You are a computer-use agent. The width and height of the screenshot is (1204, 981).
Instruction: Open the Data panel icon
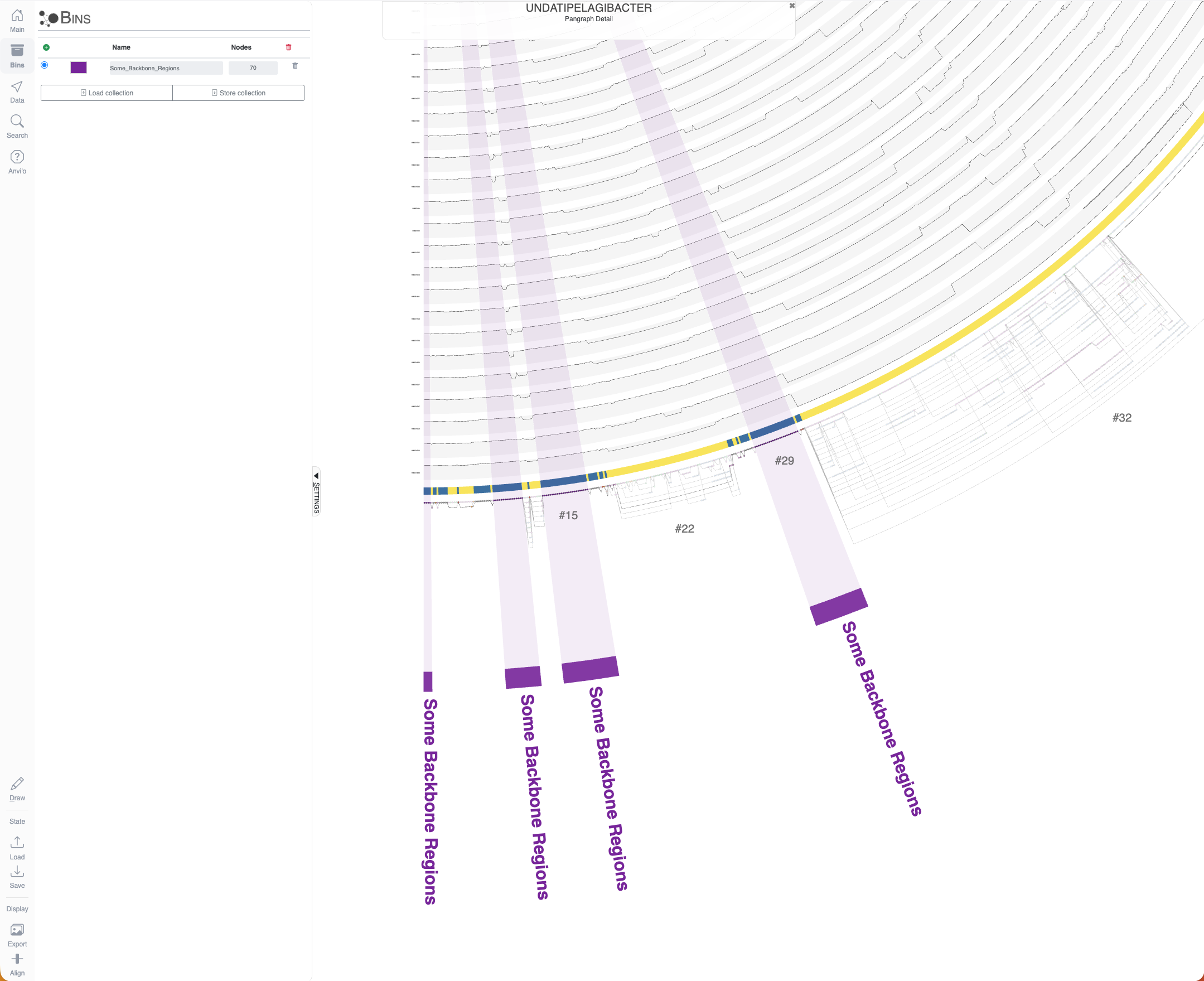click(17, 86)
